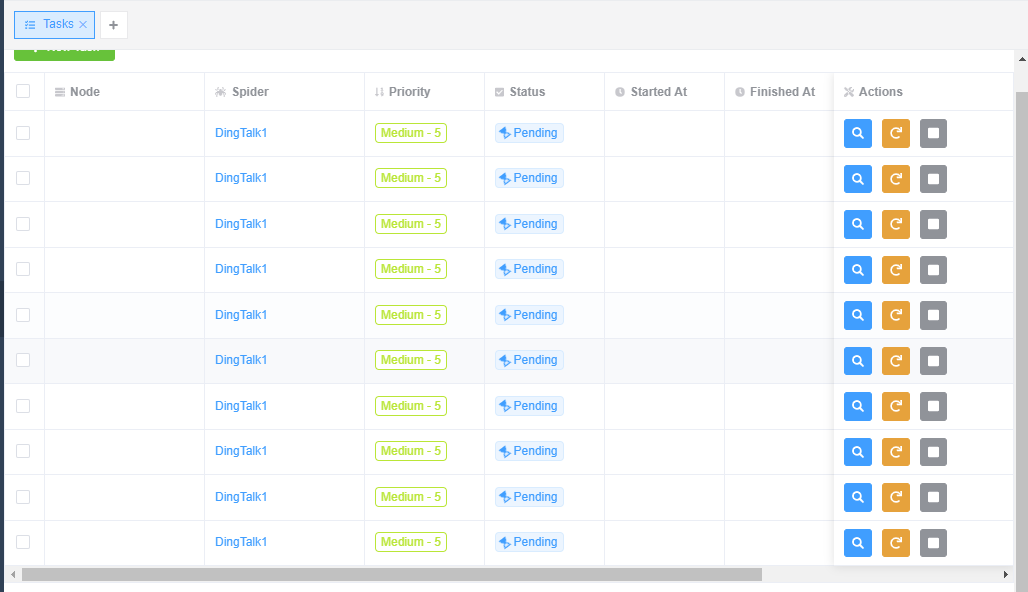Restart the task in the eighth row
The height and width of the screenshot is (592, 1028).
(896, 452)
